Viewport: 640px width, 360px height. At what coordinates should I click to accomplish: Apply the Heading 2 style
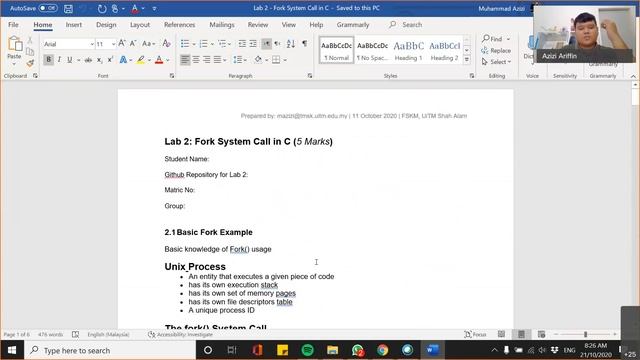click(x=444, y=50)
